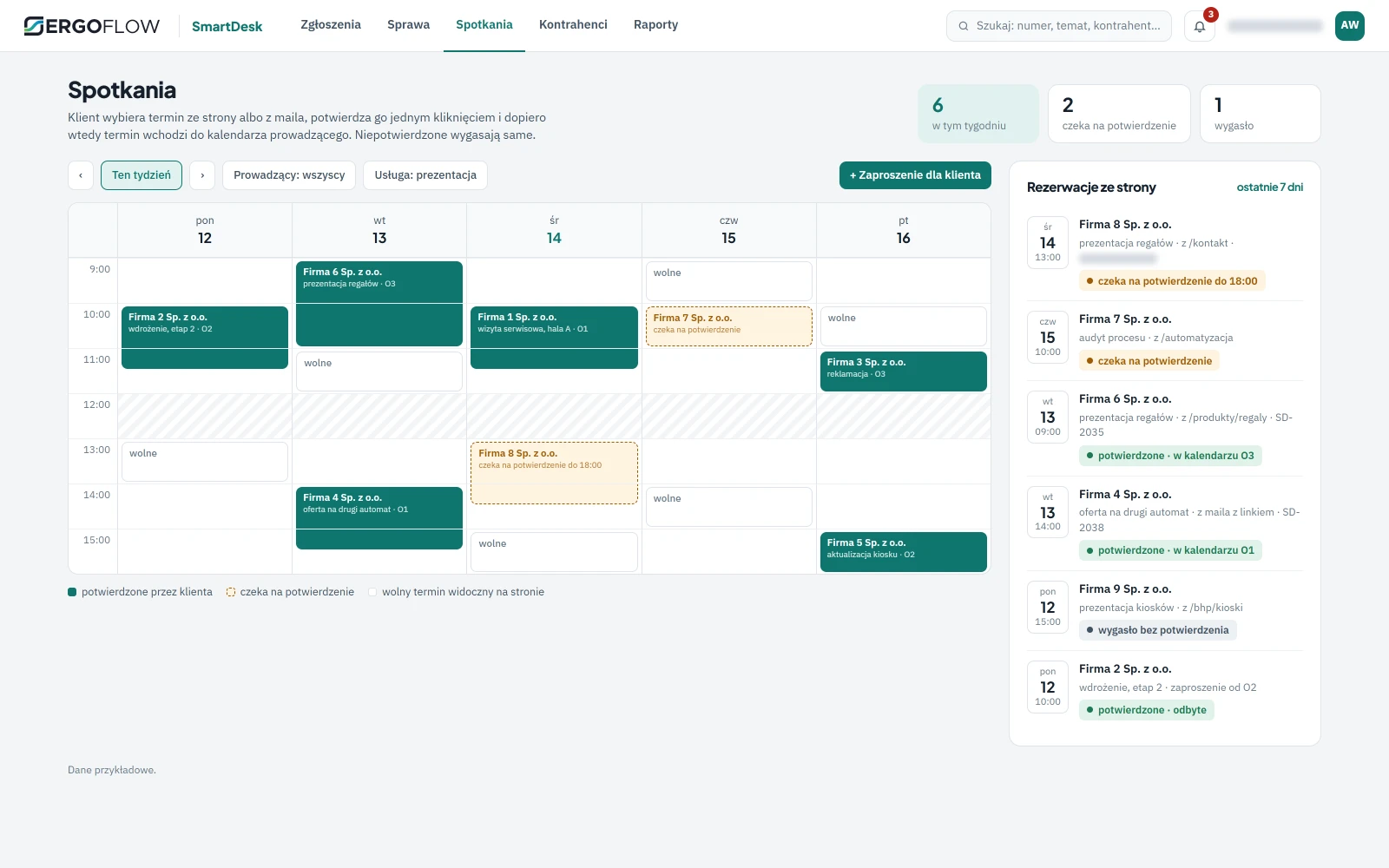Select free slot Wednesday 15:00
The height and width of the screenshot is (868, 1389).
coord(554,552)
